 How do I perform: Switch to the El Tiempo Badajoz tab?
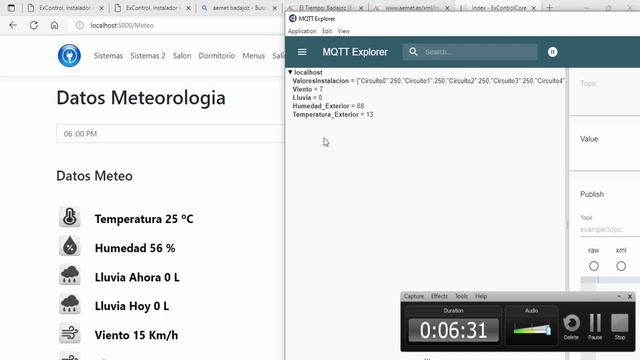pos(325,8)
